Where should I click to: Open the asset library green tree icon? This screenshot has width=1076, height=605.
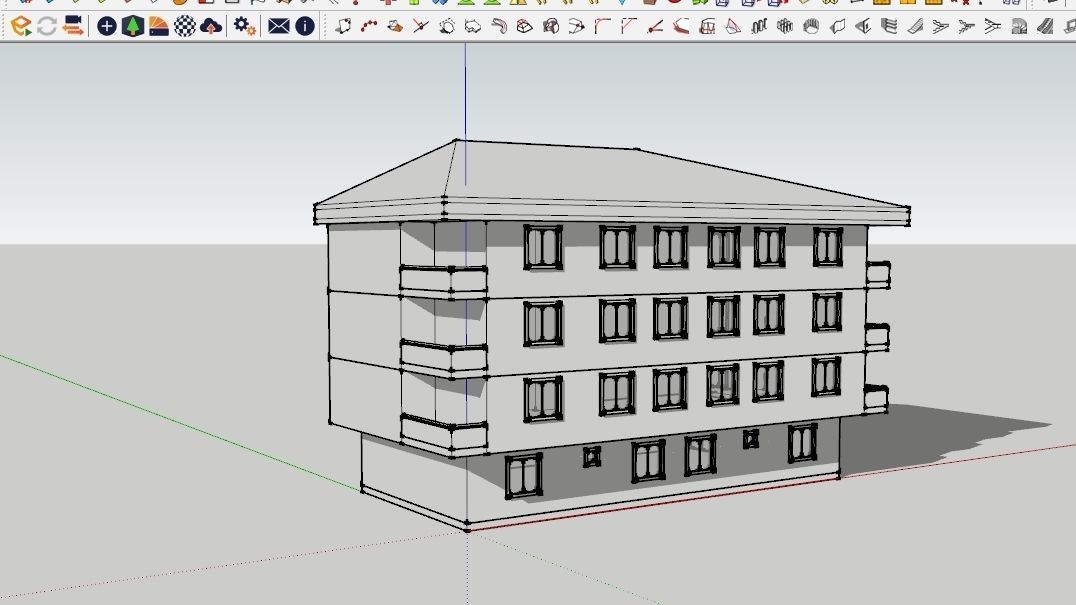132,26
